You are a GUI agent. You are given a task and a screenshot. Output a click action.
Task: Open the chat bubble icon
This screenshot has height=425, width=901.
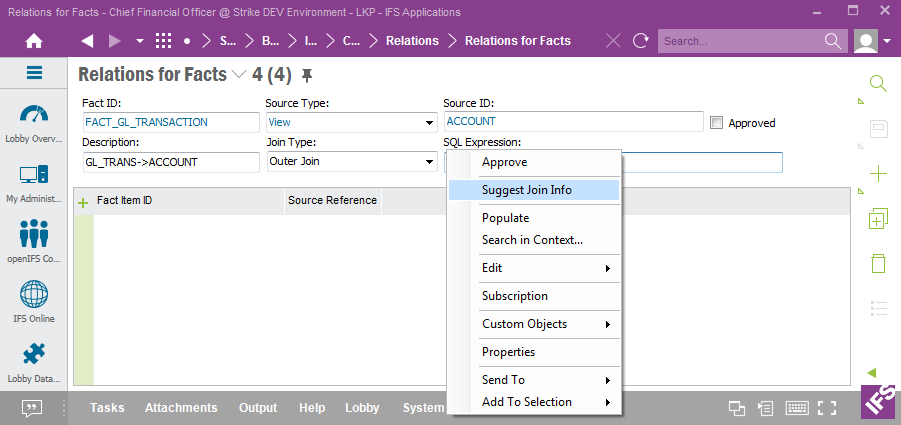[32, 408]
